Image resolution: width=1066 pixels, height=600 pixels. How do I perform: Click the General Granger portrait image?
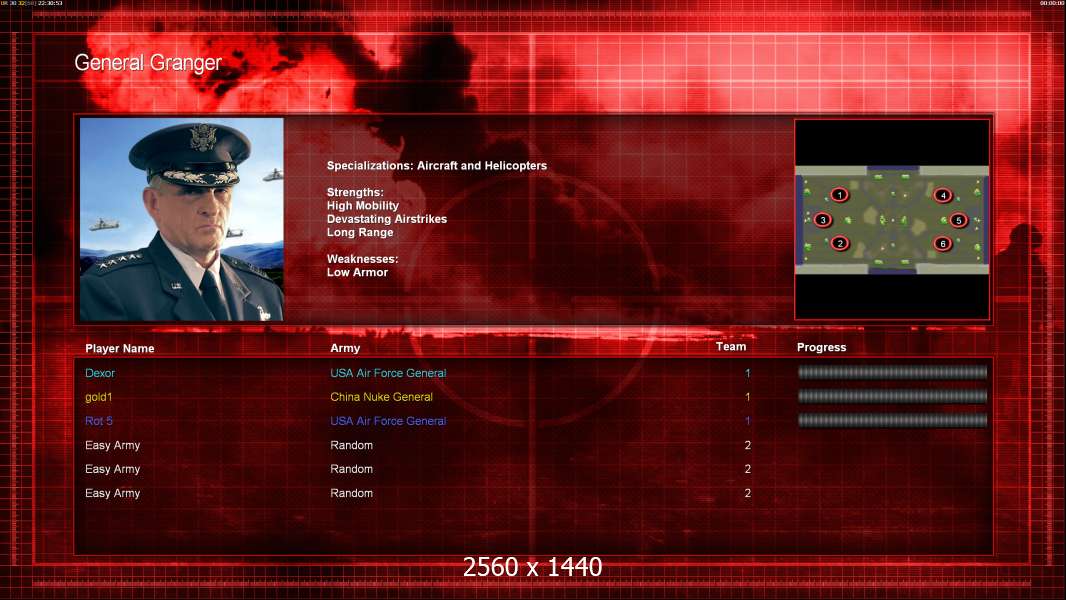[x=182, y=219]
